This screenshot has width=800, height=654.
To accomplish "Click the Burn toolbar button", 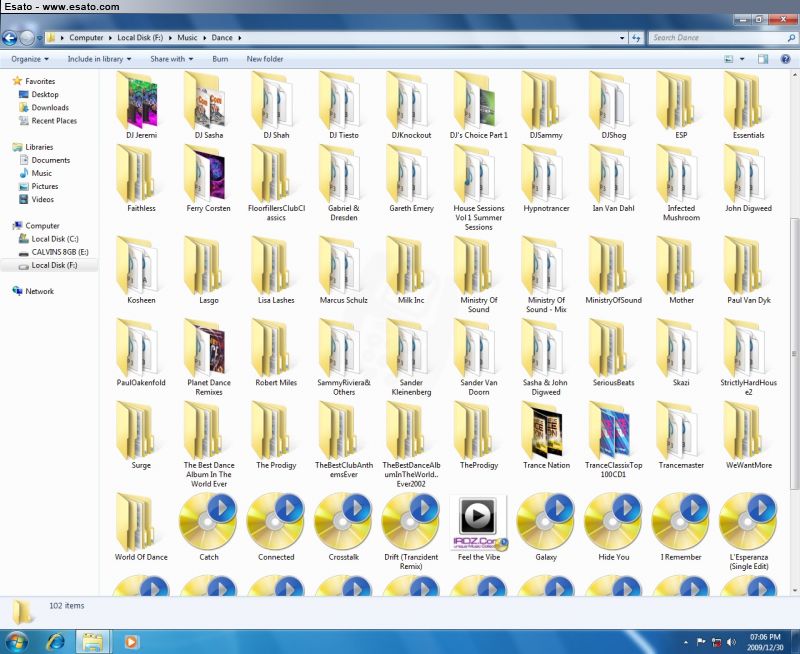I will (220, 59).
